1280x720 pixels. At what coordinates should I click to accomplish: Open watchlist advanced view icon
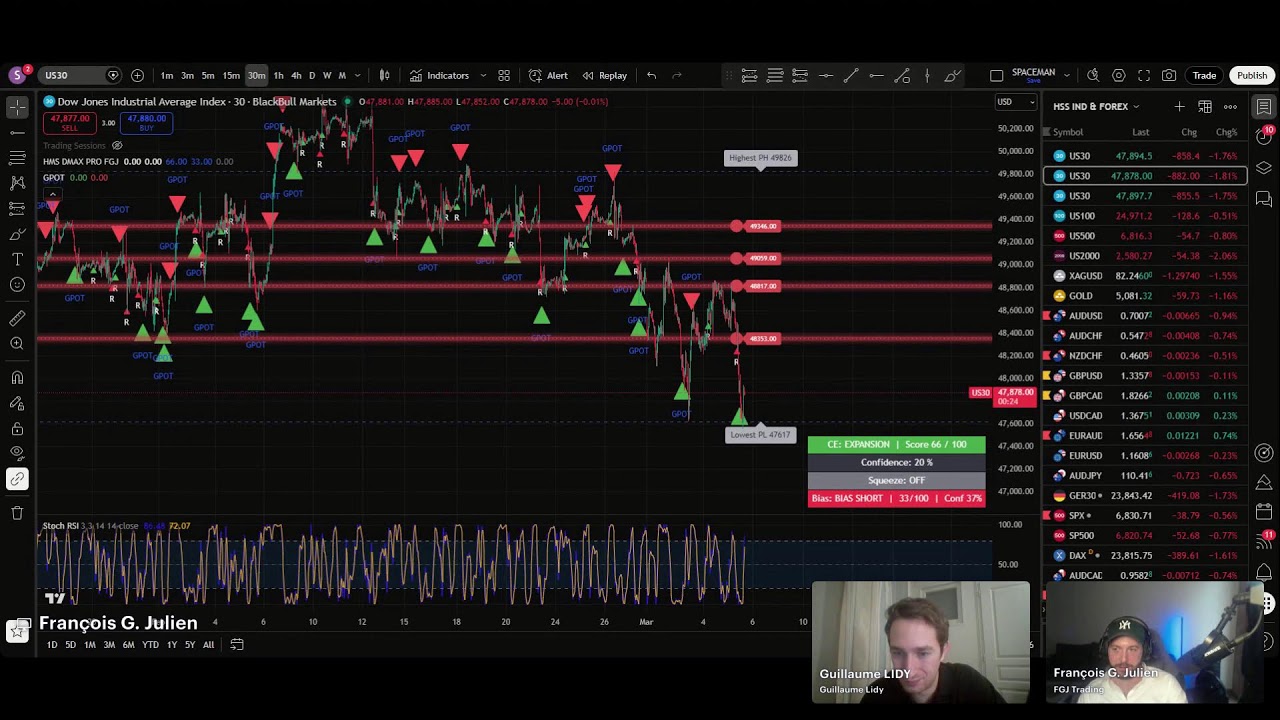[1205, 106]
